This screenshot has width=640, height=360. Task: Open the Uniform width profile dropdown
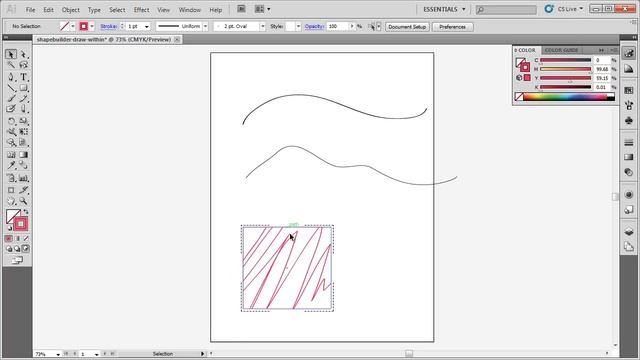click(x=205, y=26)
